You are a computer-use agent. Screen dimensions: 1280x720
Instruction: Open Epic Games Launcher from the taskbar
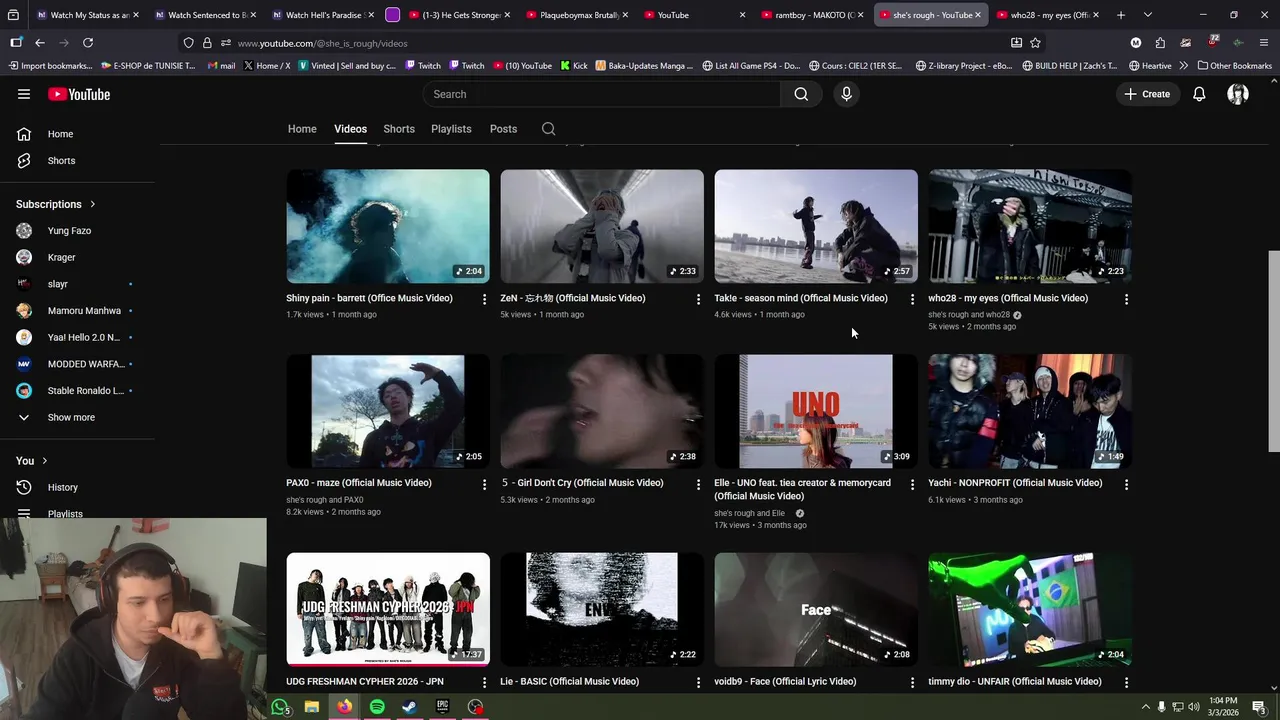442,707
